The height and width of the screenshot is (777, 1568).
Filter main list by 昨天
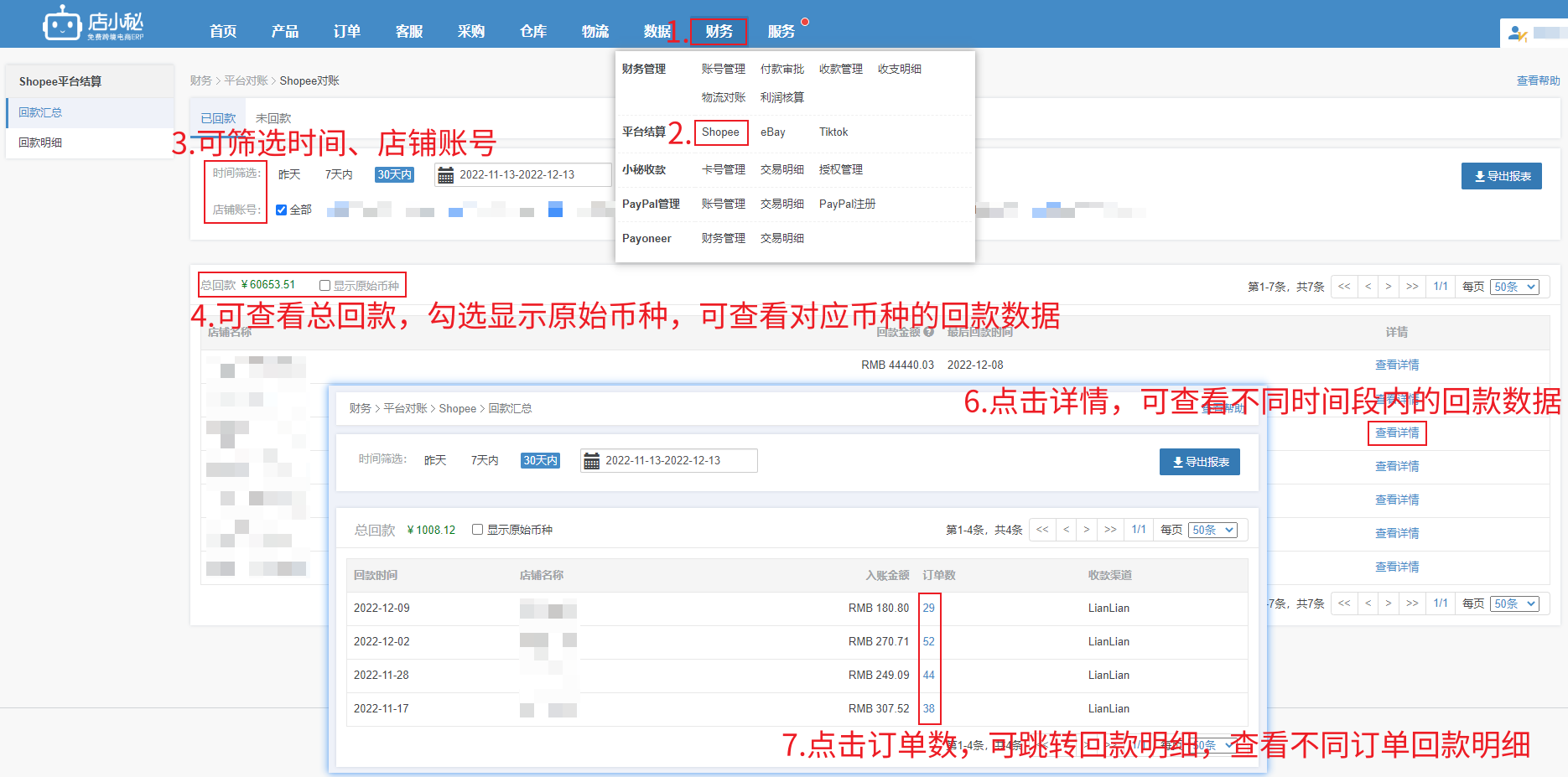(x=289, y=174)
